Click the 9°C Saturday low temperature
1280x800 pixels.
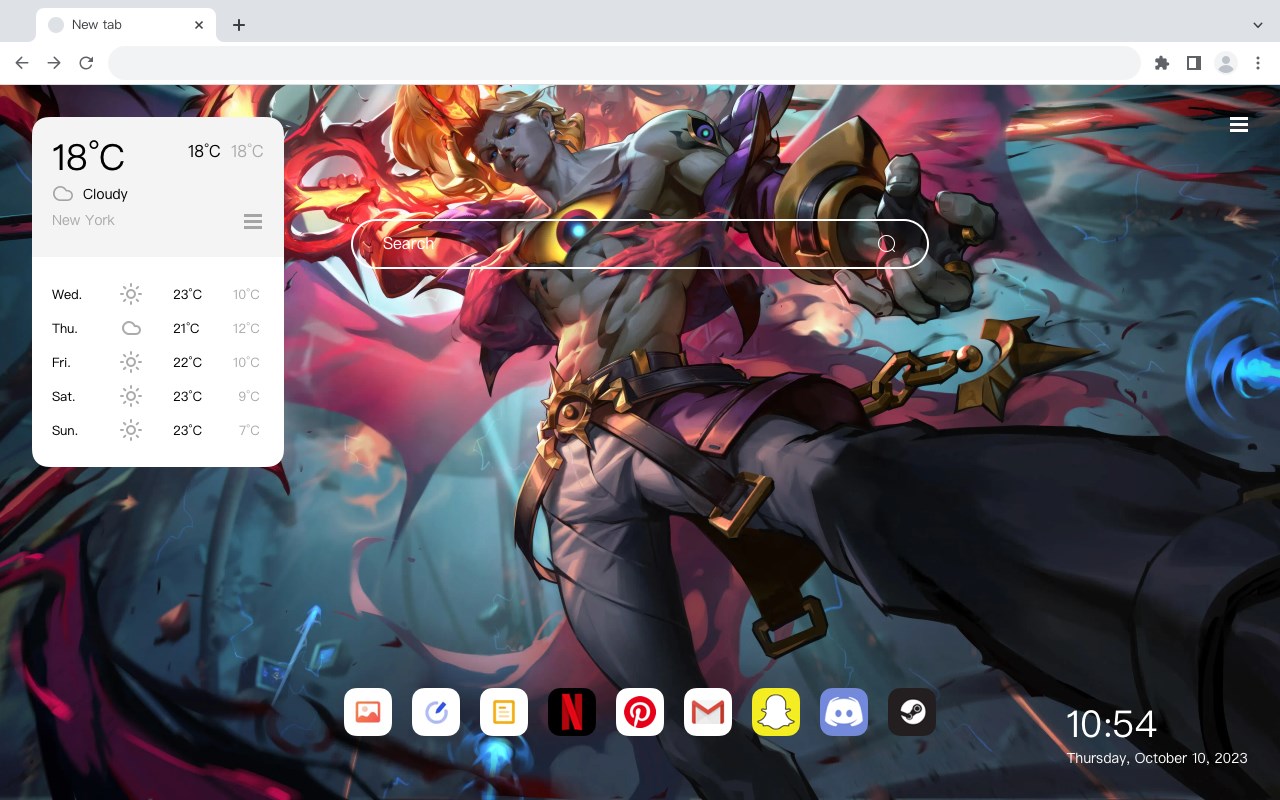click(249, 396)
